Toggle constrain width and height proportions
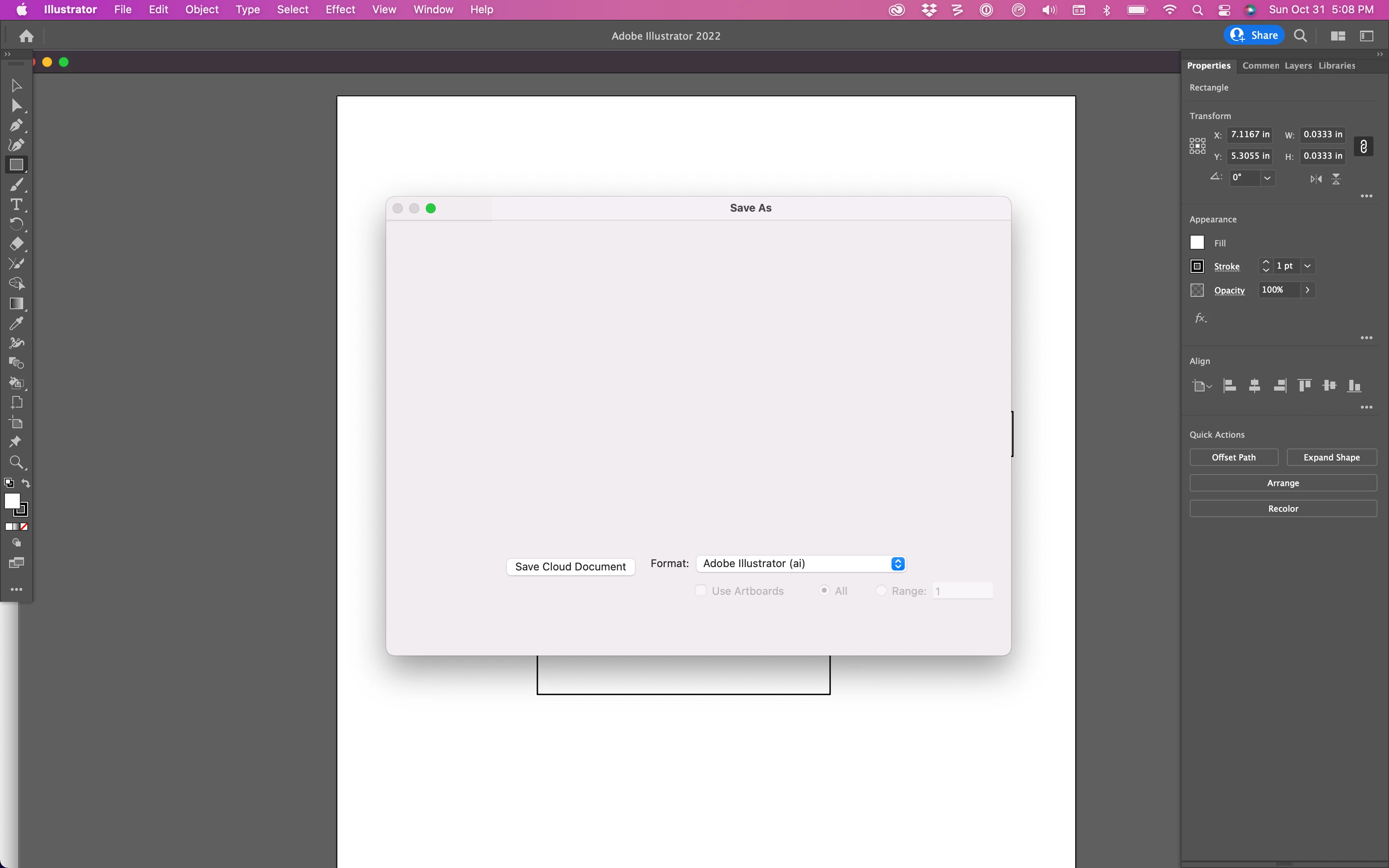The height and width of the screenshot is (868, 1389). [x=1363, y=146]
